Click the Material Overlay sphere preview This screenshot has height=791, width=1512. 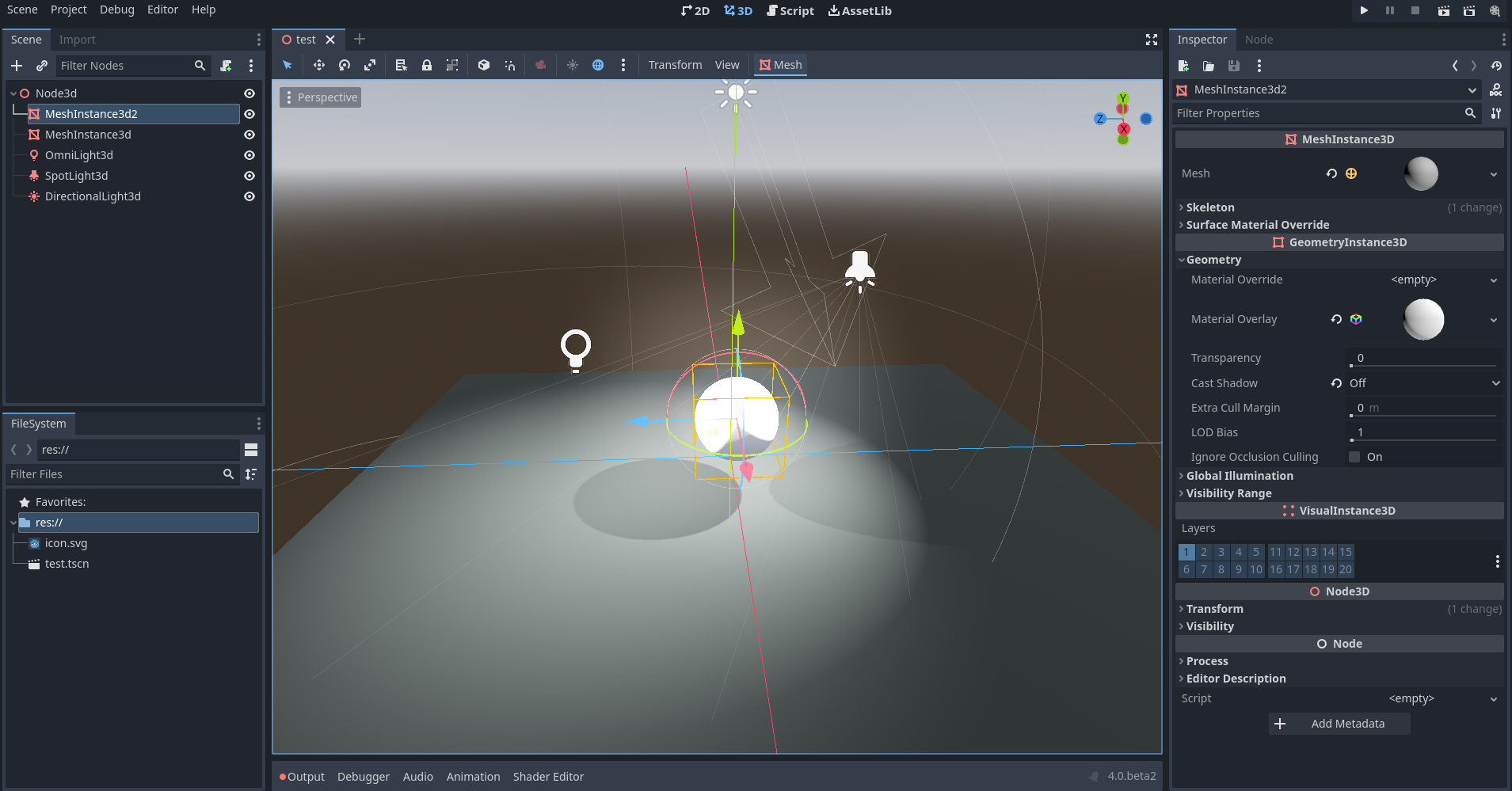click(1423, 319)
